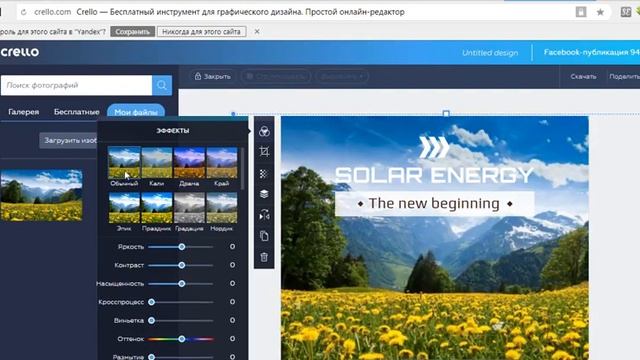Click Поделиться in the top bar
Viewport: 640px width, 360px height.
[624, 76]
